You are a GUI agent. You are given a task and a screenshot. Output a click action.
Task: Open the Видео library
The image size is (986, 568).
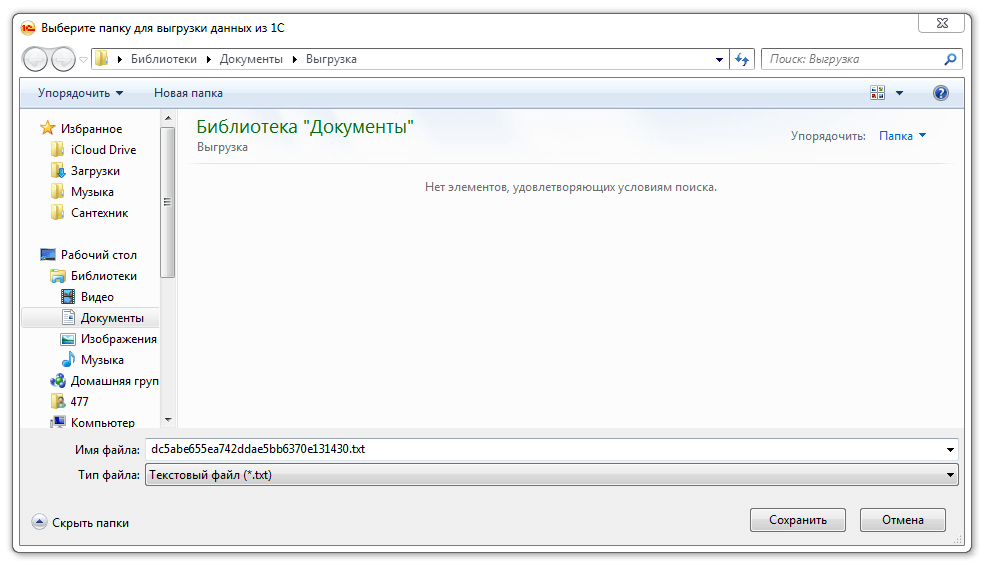point(97,297)
